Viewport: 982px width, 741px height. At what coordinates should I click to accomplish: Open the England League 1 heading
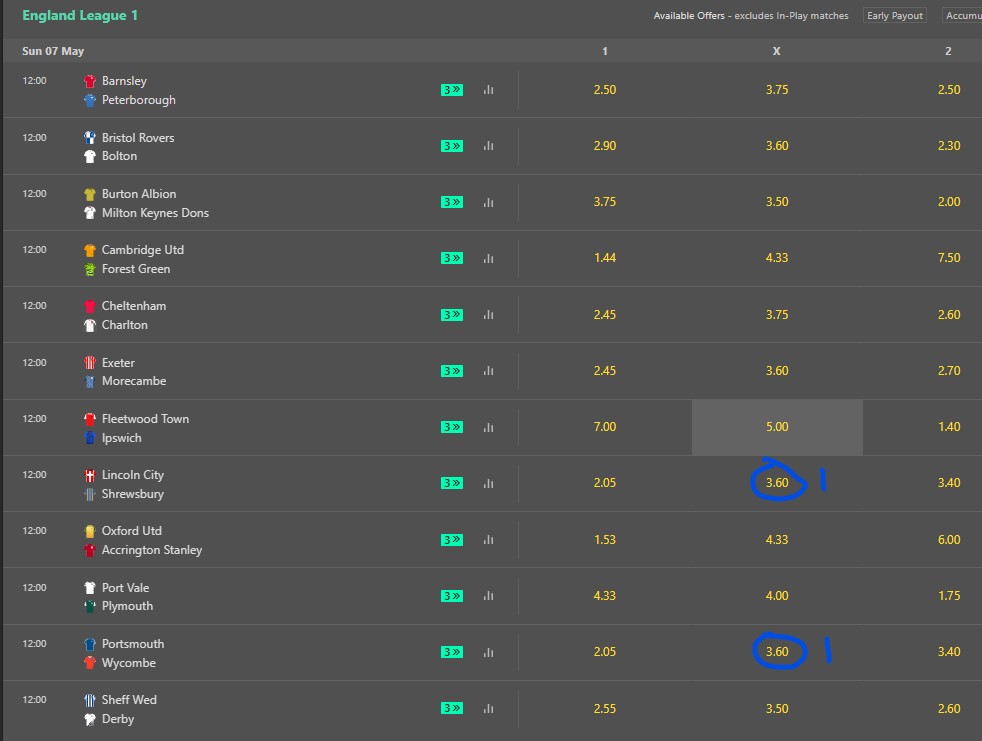tap(80, 16)
